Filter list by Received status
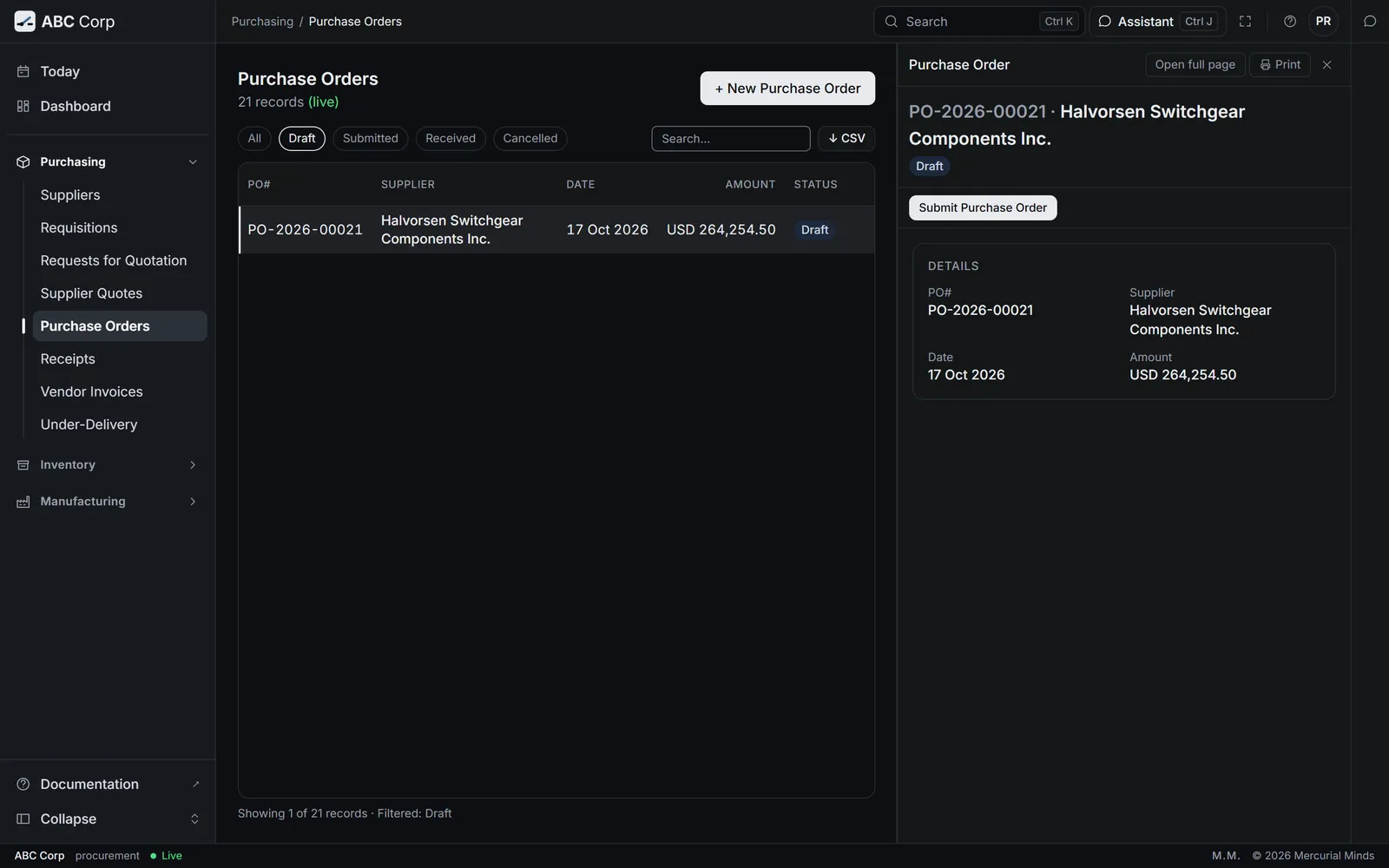 [451, 139]
